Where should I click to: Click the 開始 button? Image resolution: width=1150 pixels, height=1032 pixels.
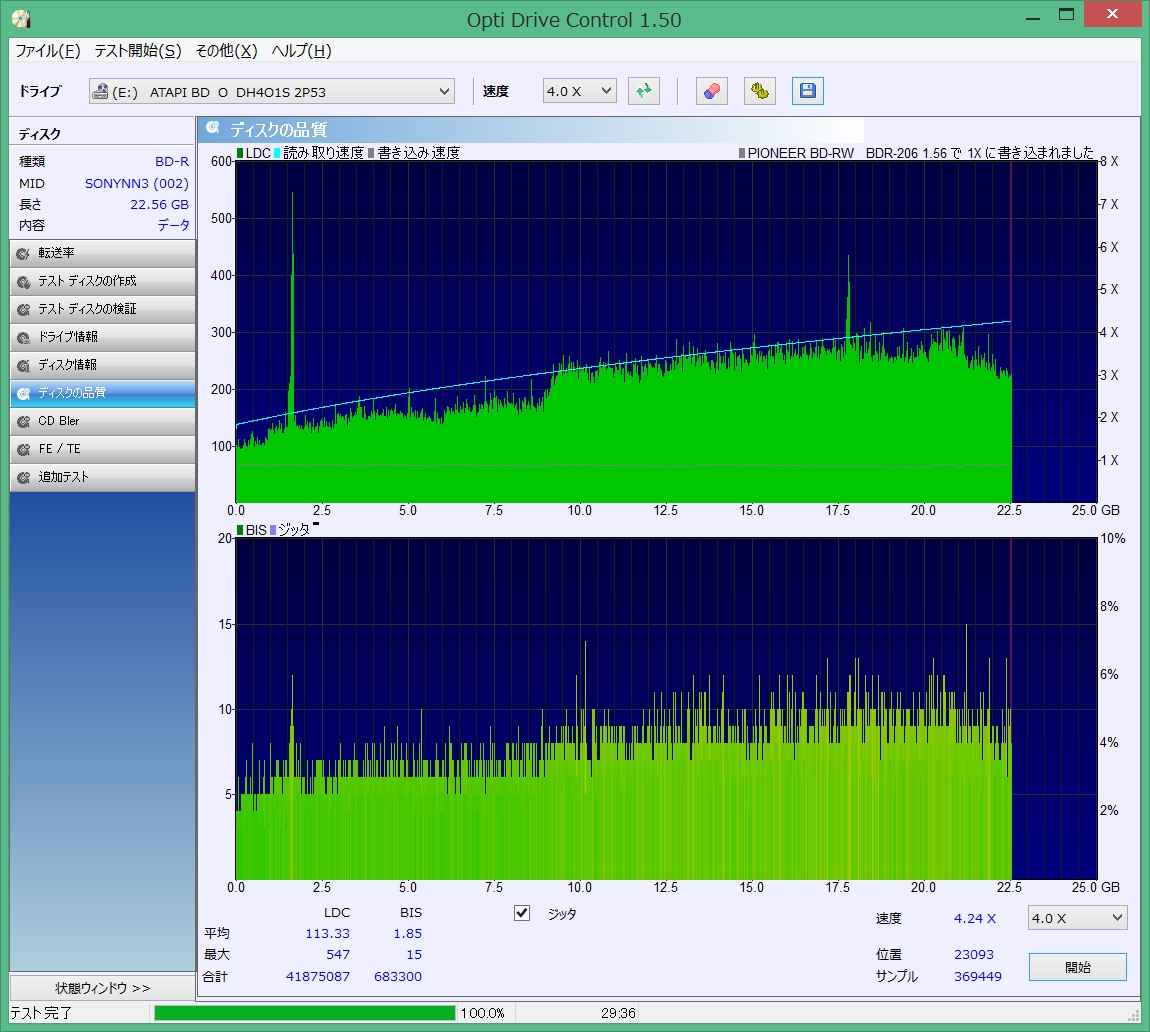click(1078, 967)
